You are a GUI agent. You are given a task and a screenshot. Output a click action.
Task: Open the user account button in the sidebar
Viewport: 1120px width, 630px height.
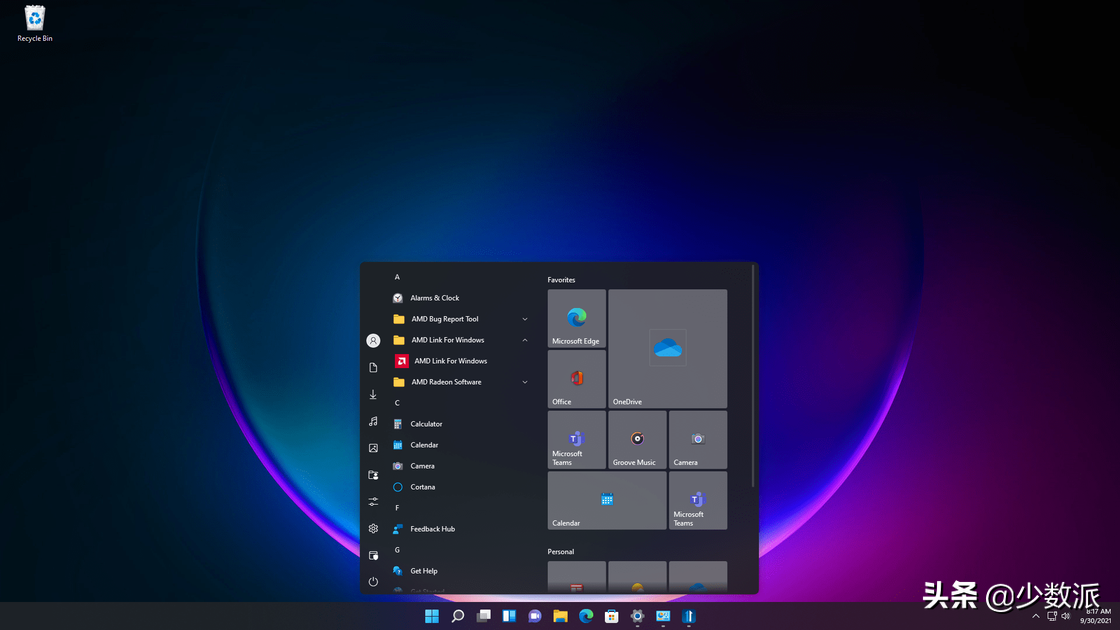click(x=373, y=340)
